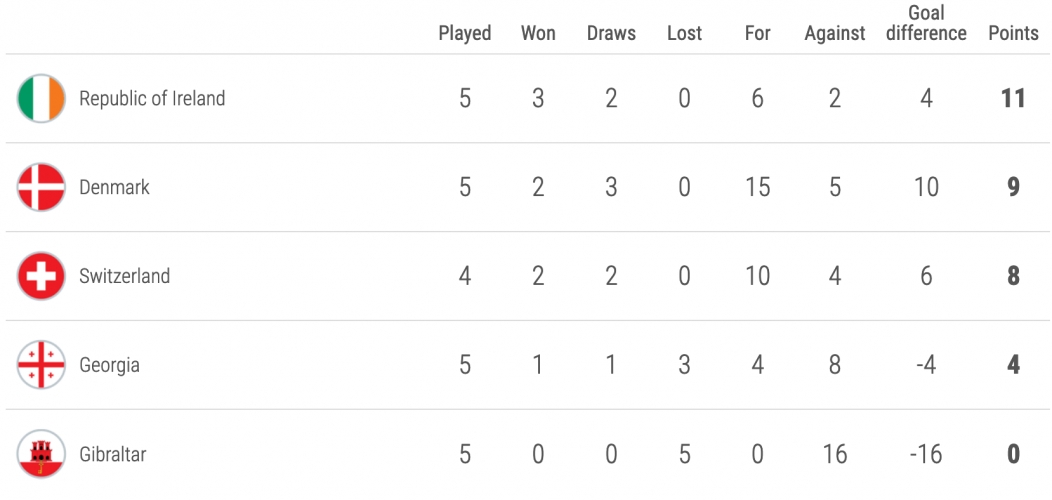Click the Points column header
The width and height of the screenshot is (1052, 500).
point(1013,33)
